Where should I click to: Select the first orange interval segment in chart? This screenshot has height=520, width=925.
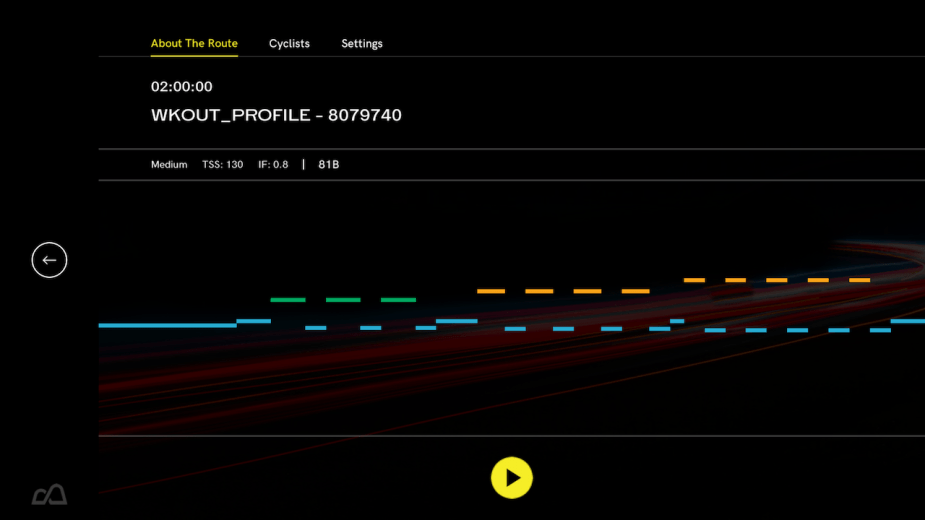(491, 291)
